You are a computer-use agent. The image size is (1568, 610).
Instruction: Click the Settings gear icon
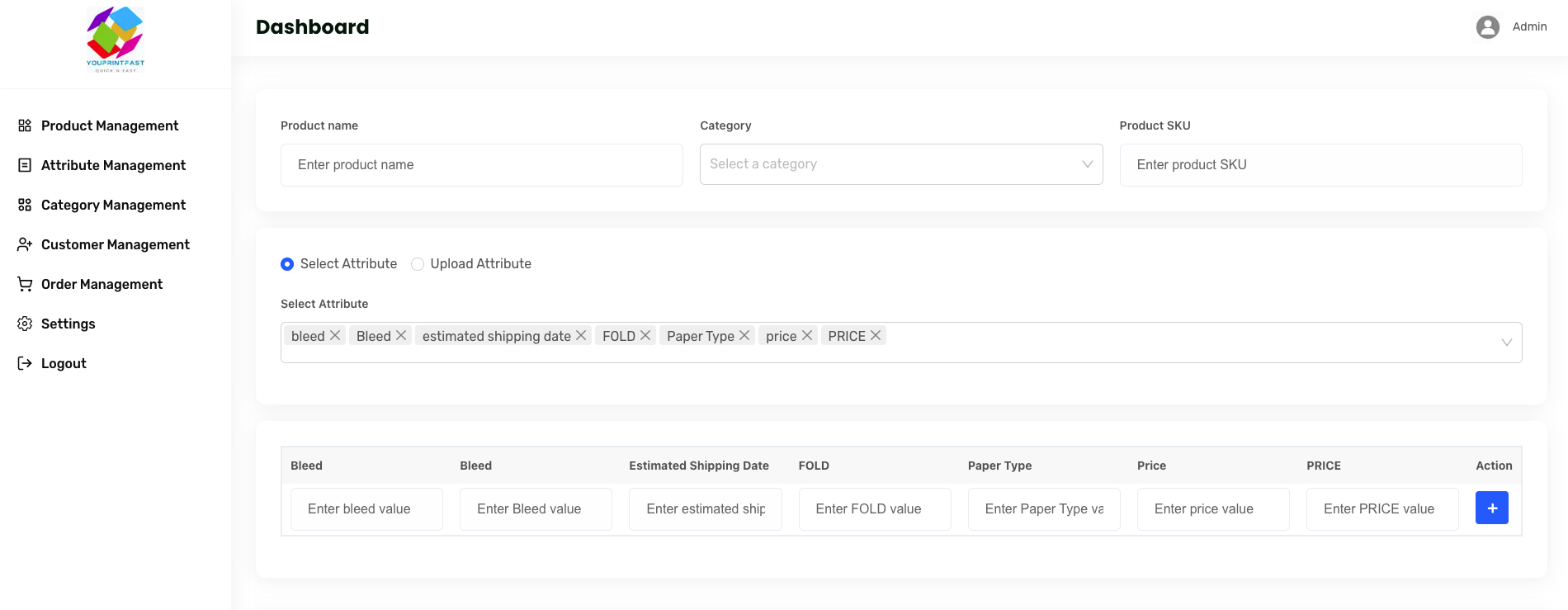point(25,324)
